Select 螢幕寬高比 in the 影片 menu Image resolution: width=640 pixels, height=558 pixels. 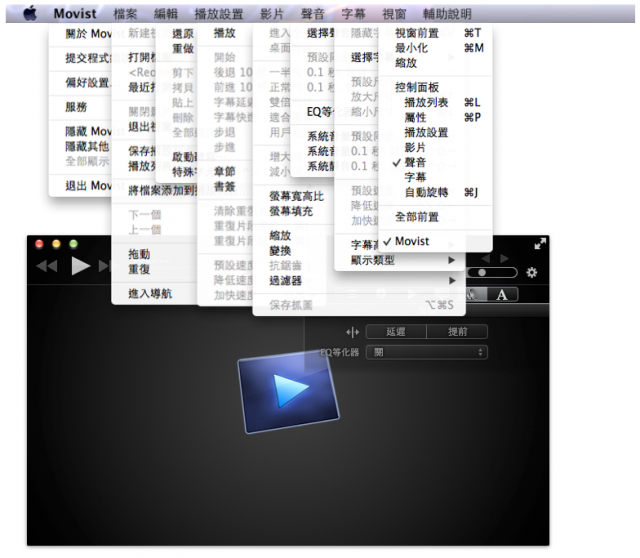tap(296, 196)
